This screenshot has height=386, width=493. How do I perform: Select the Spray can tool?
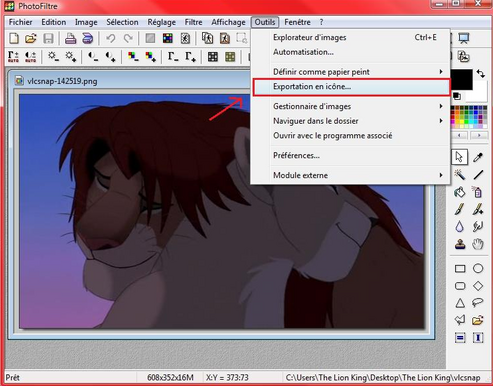coord(478,192)
